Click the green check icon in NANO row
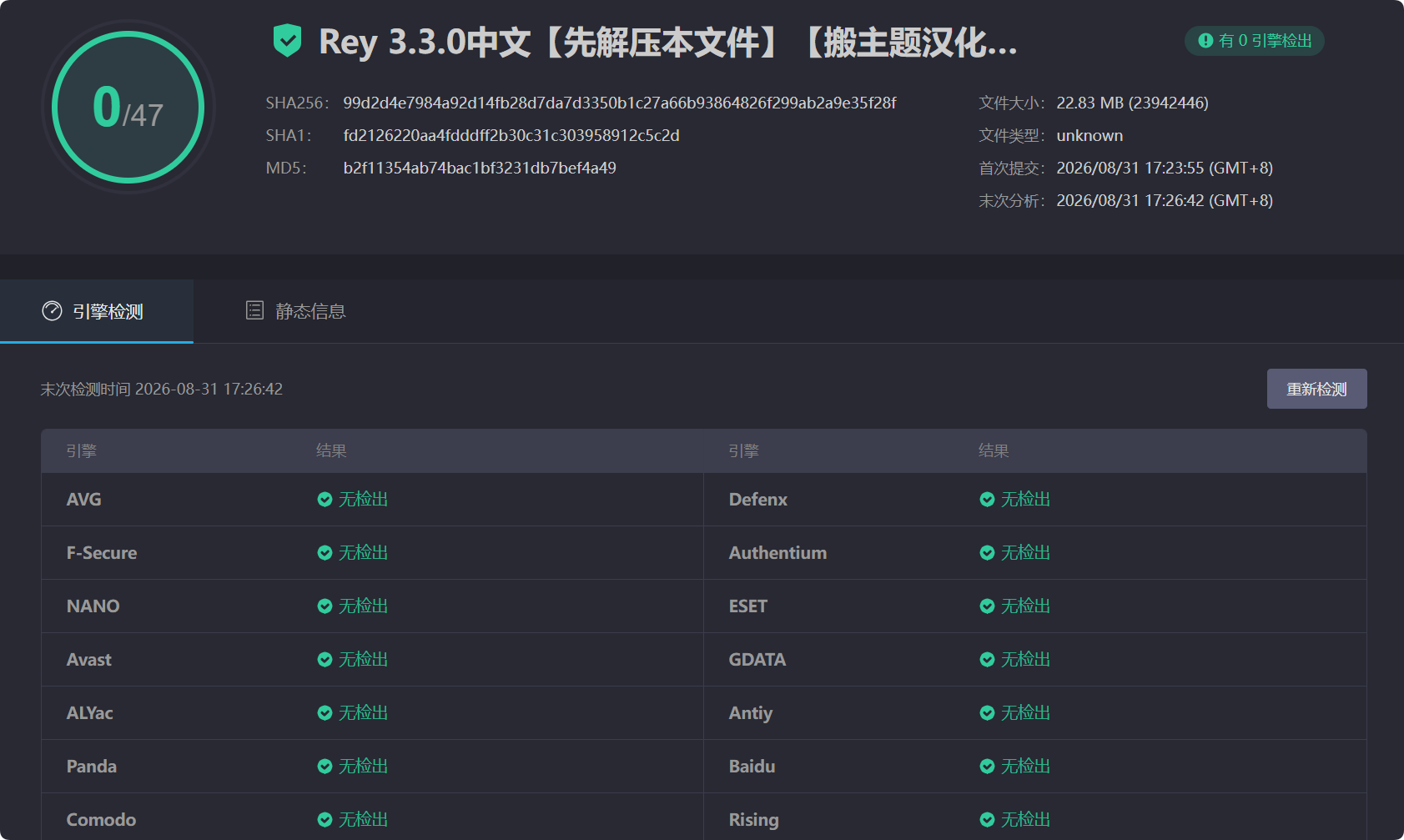Screen dimensions: 1404x840 325,606
